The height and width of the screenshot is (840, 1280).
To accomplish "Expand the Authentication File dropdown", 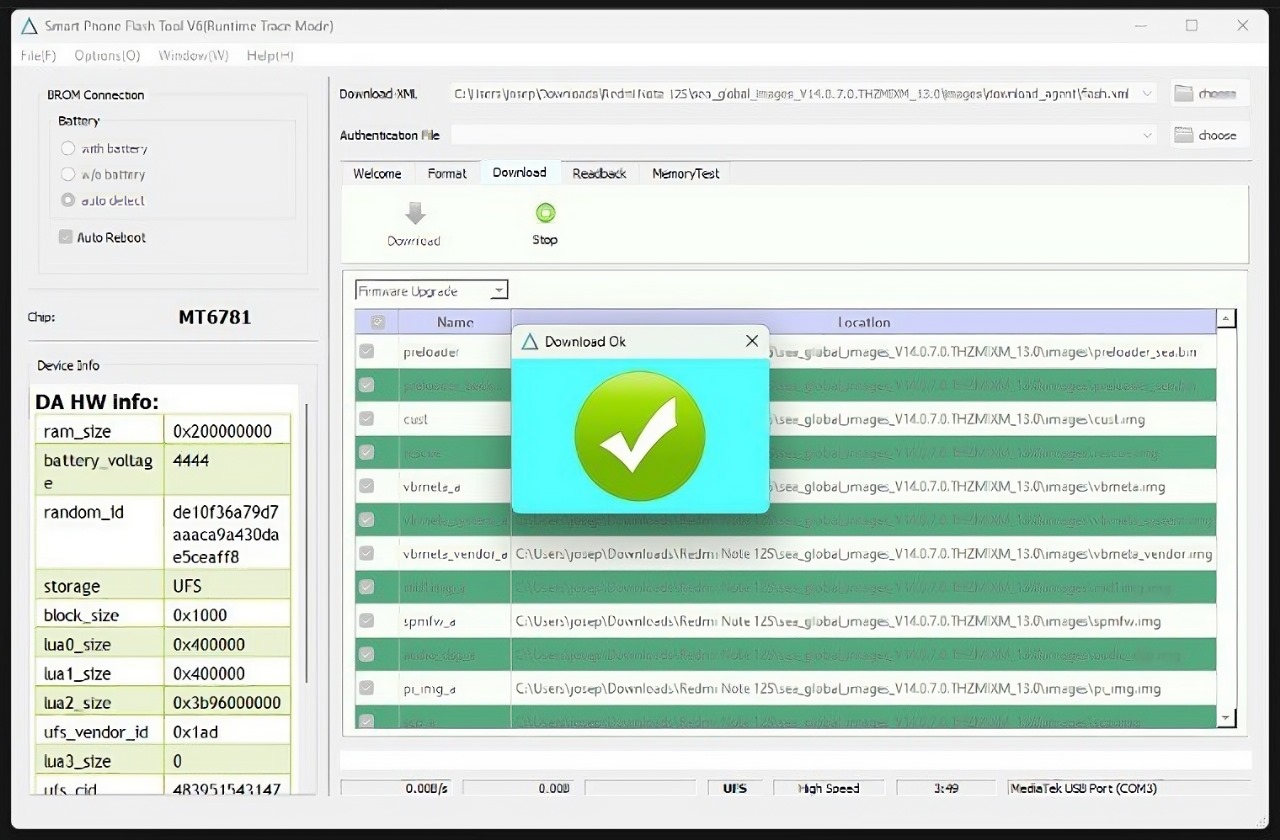I will click(x=1147, y=135).
